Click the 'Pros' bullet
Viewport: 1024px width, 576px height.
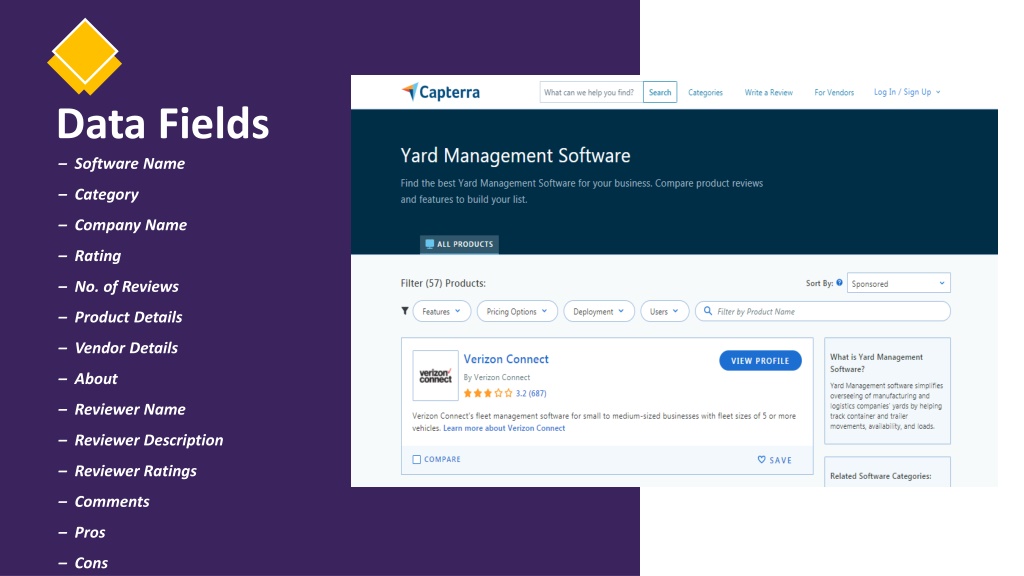click(x=90, y=532)
